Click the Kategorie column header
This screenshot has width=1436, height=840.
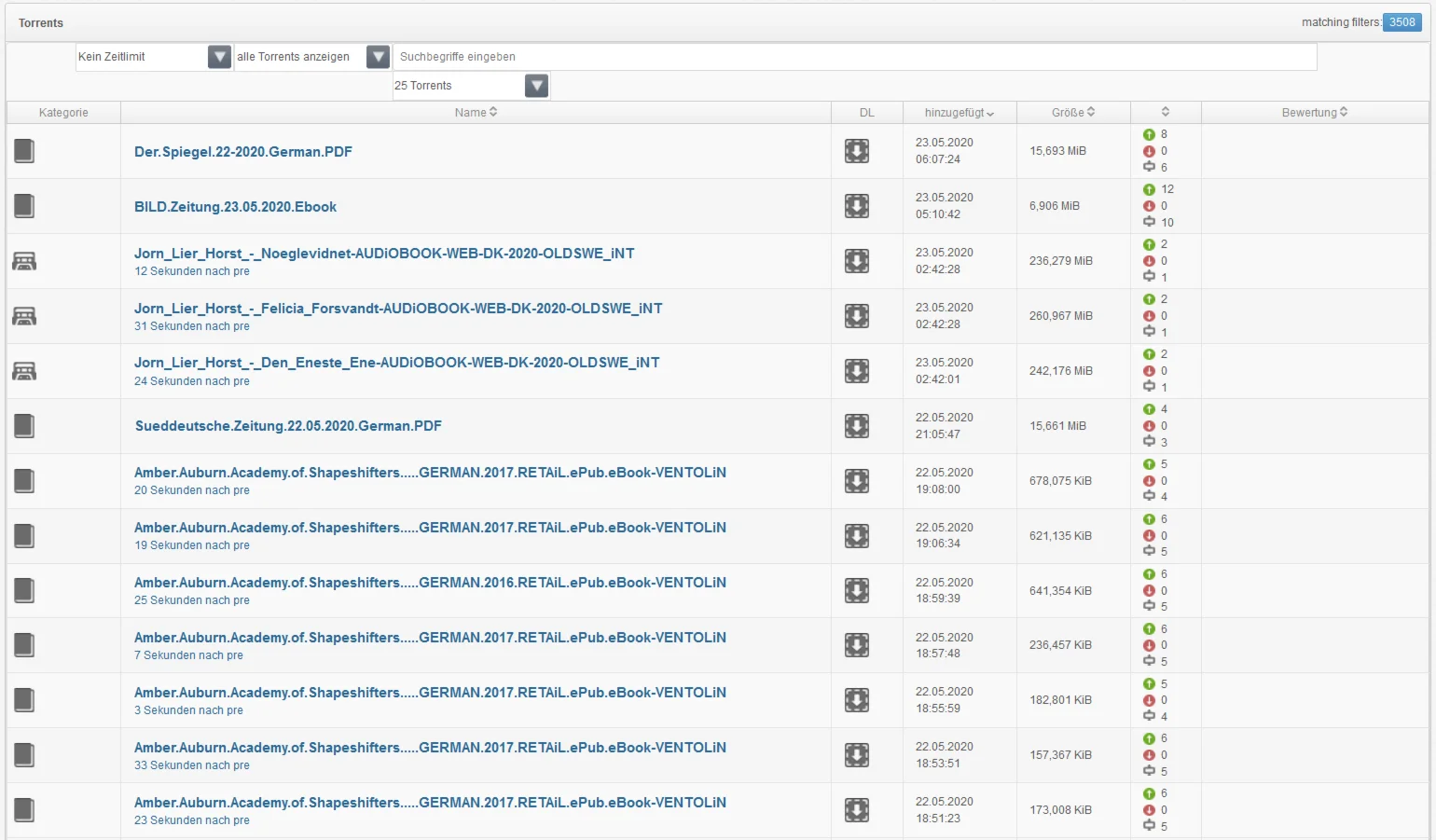63,113
